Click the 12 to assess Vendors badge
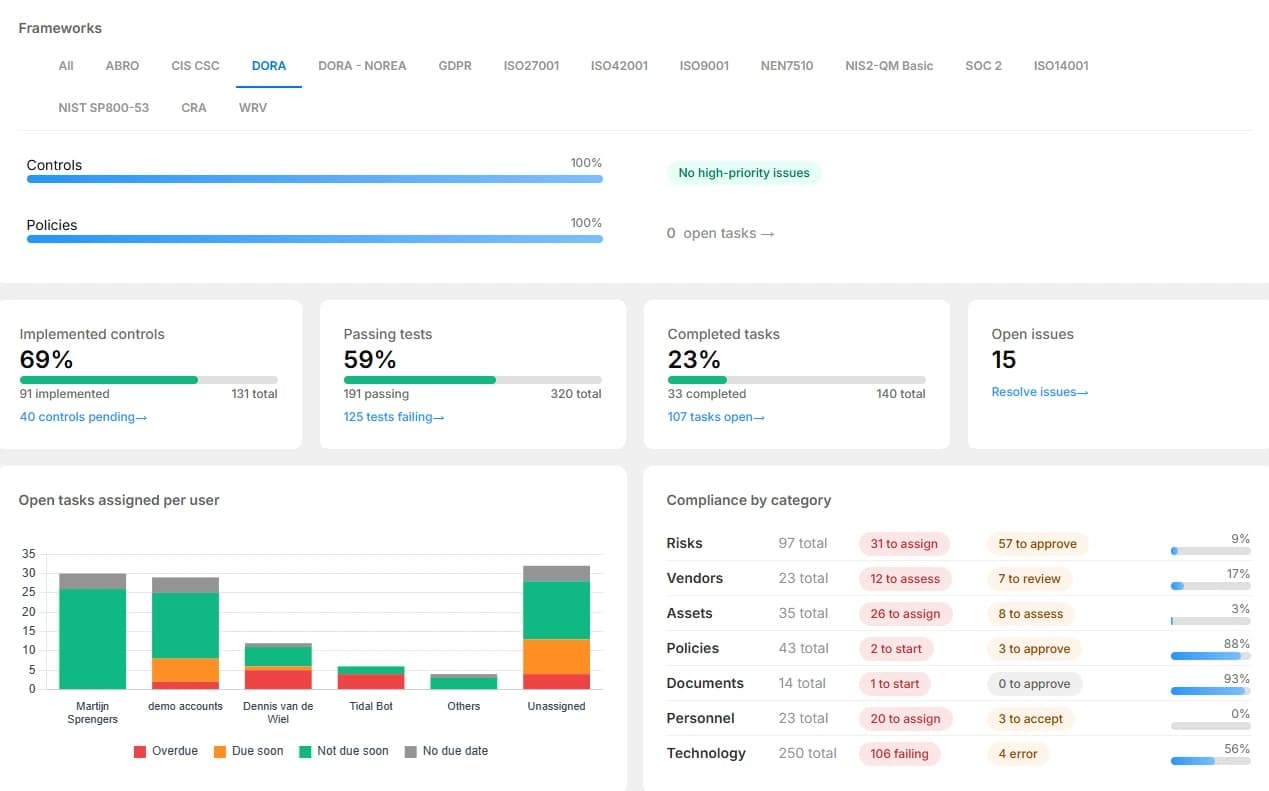Image resolution: width=1269 pixels, height=791 pixels. coord(905,579)
